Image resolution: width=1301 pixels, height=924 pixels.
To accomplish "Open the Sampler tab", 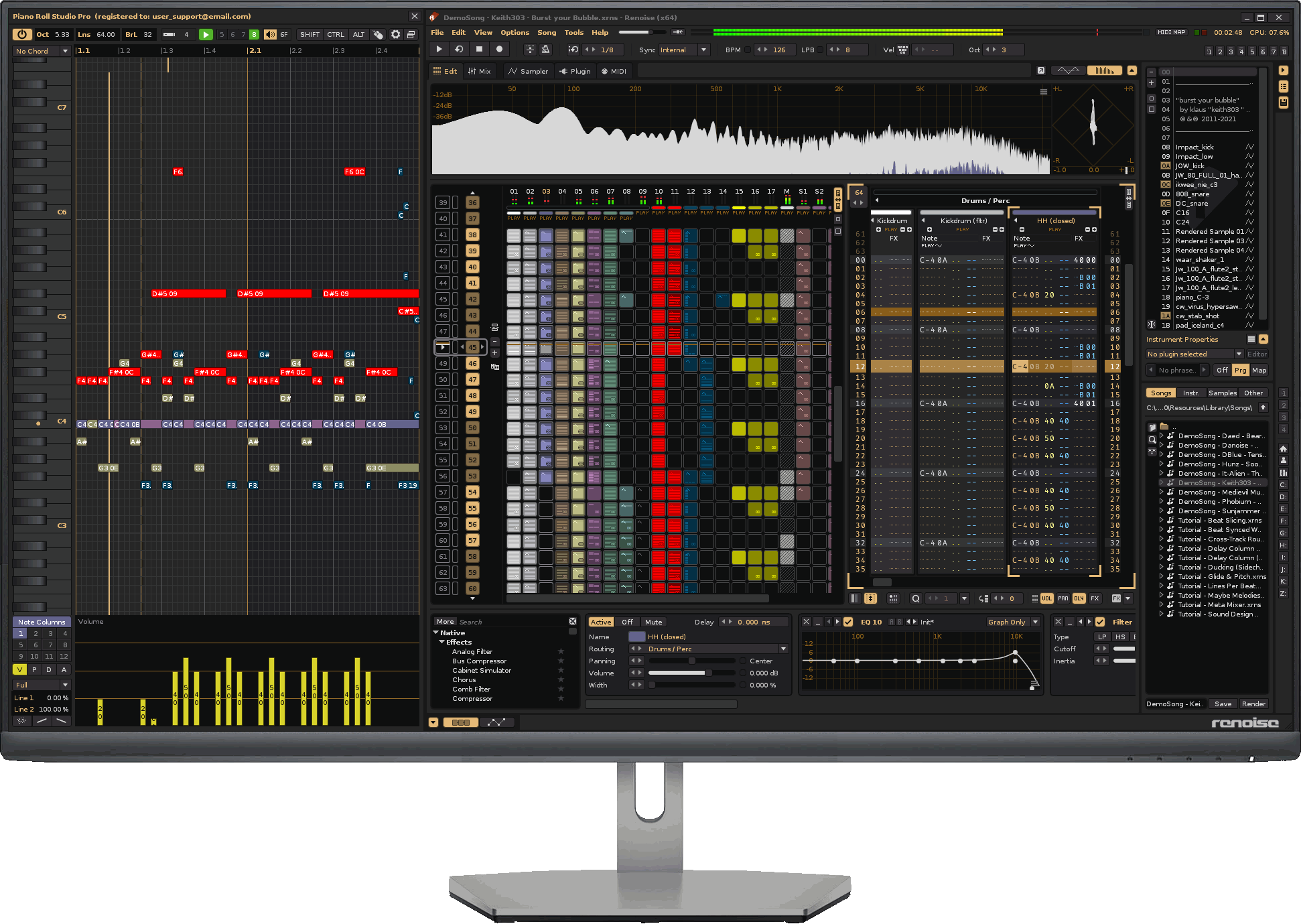I will click(x=528, y=71).
